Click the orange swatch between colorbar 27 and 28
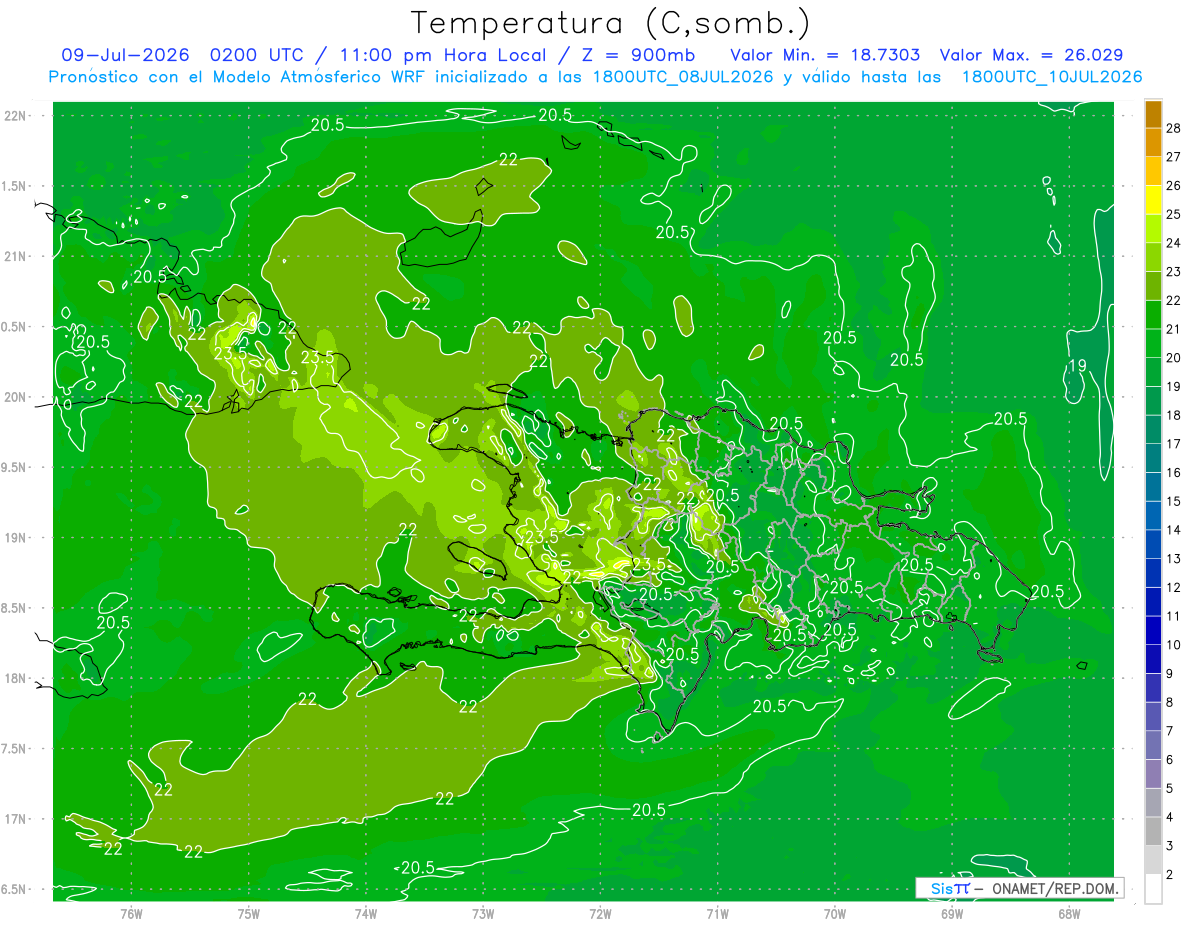The height and width of the screenshot is (927, 1200). click(x=1153, y=143)
